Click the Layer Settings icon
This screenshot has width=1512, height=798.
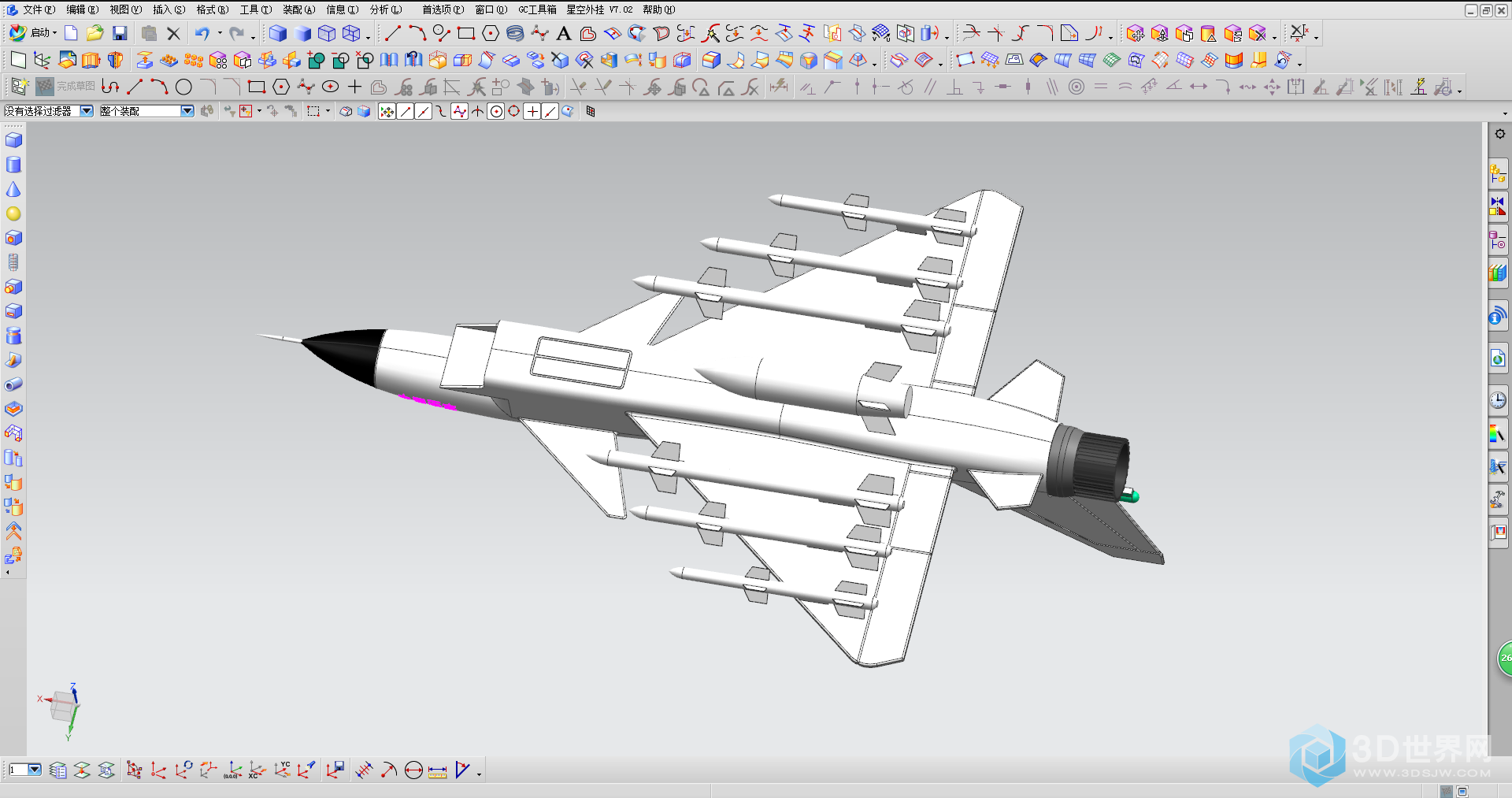click(57, 770)
